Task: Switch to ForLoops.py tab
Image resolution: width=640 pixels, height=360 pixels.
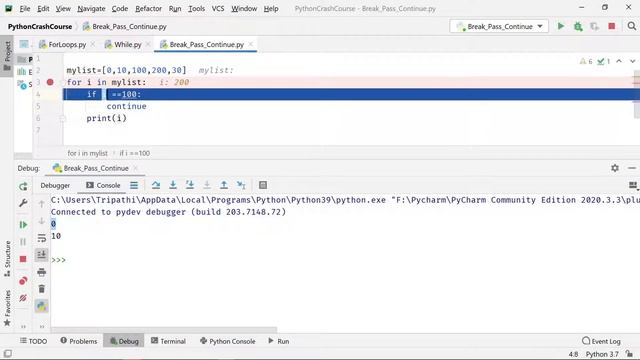Action: click(67, 44)
